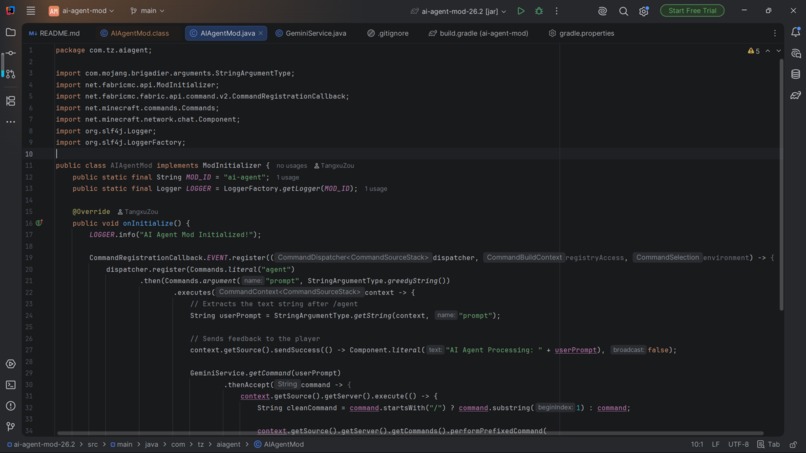Click the aiagent breadcrumb
This screenshot has height=453, width=806.
(228, 444)
